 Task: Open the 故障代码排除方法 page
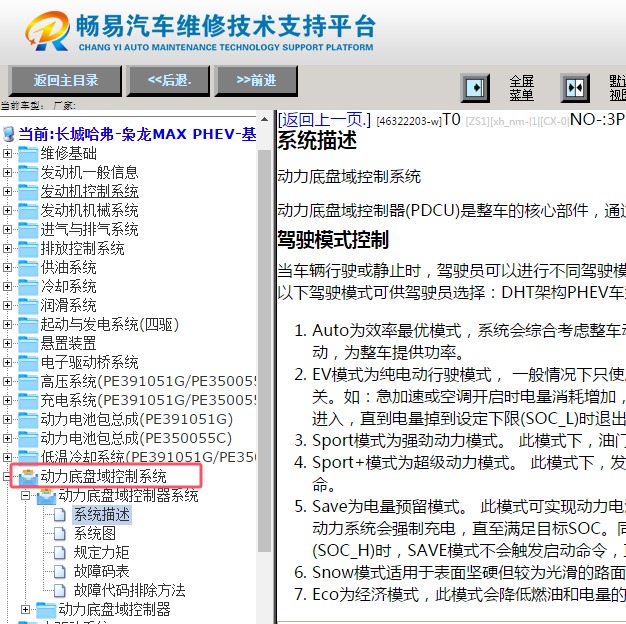(129, 590)
